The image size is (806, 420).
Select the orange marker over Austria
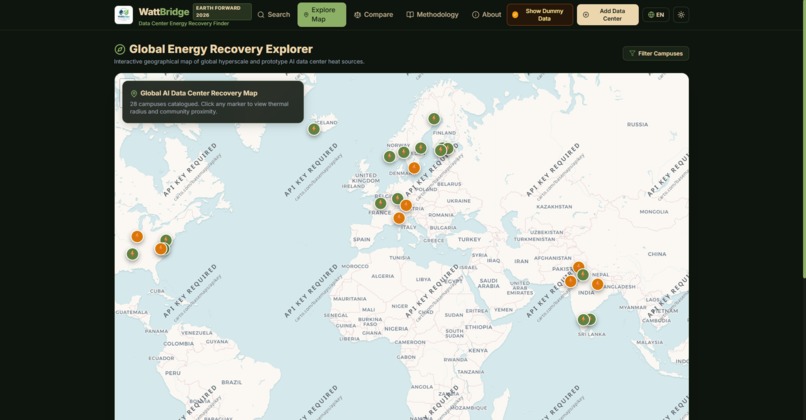coord(406,206)
